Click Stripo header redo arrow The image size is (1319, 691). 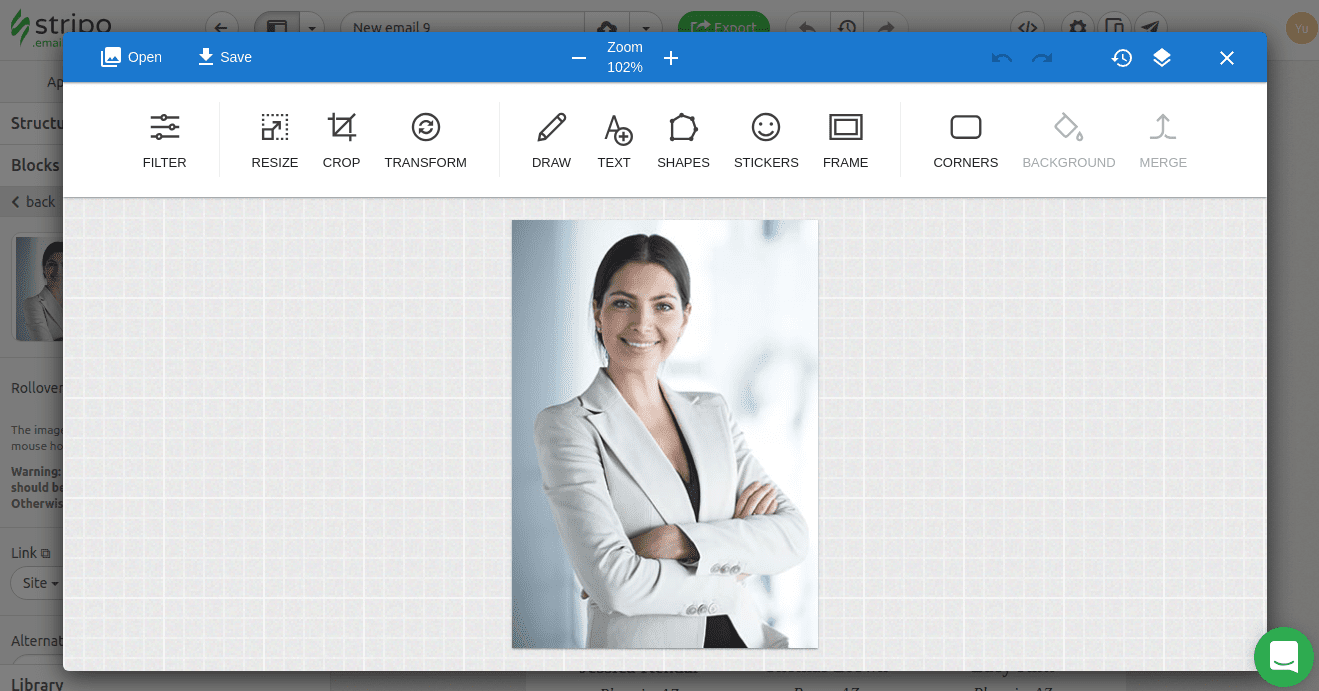884,27
